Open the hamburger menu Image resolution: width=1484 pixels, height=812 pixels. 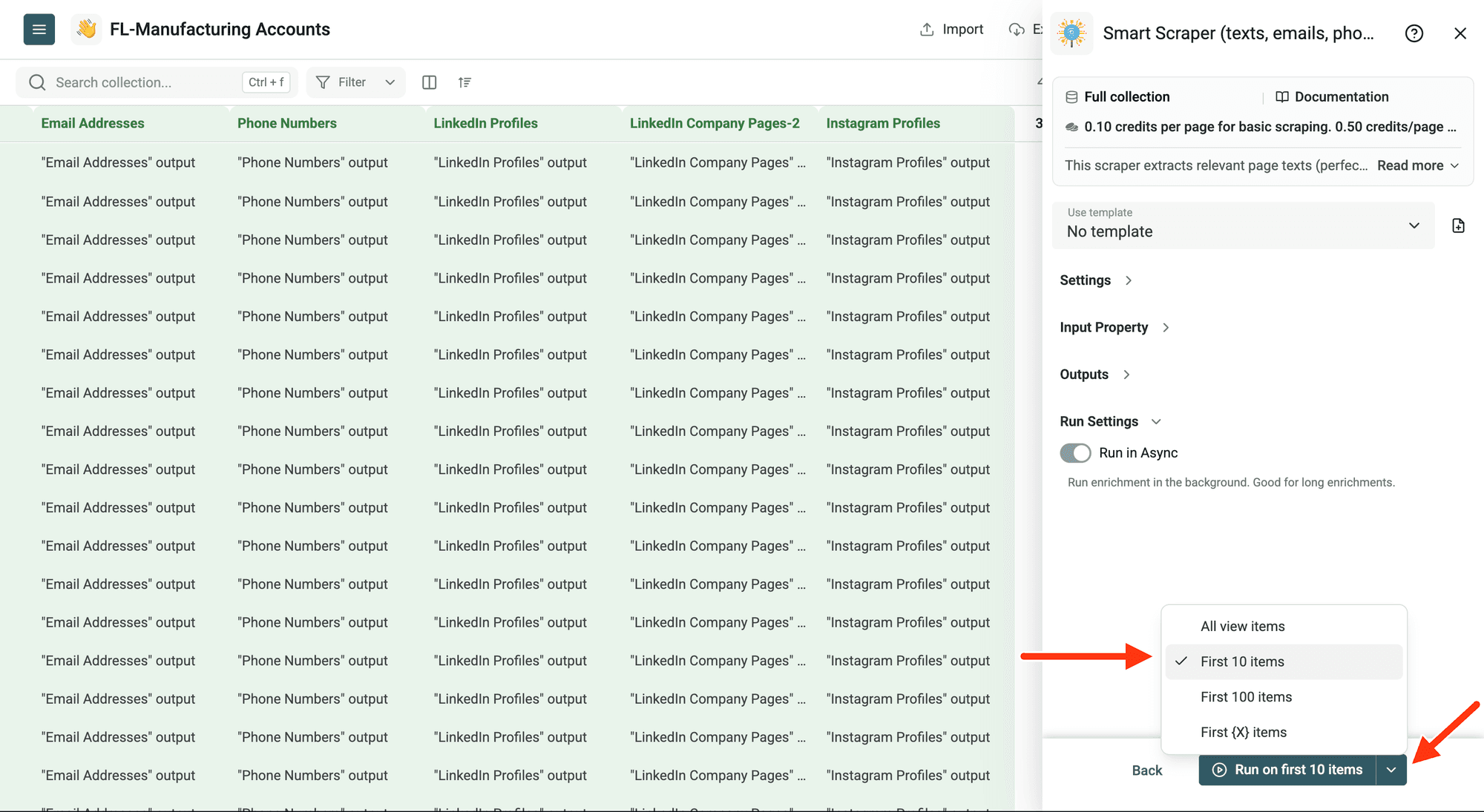coord(39,30)
